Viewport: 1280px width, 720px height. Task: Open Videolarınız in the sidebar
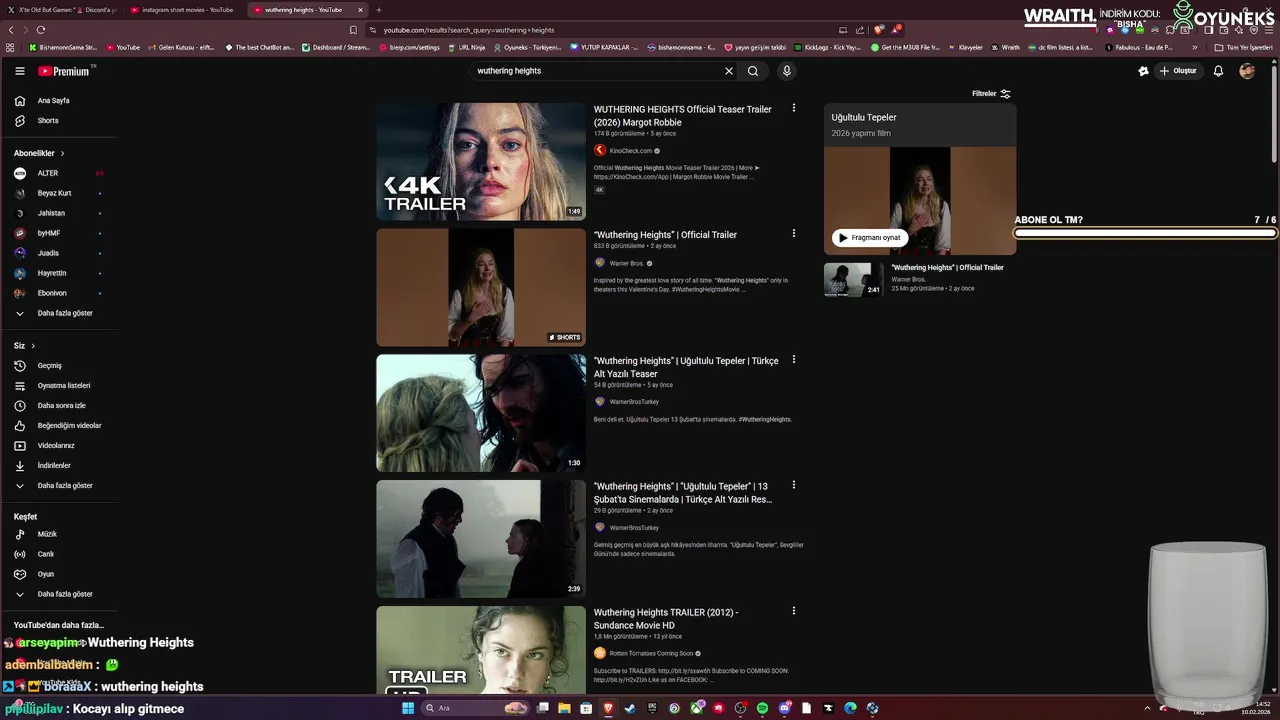58,446
